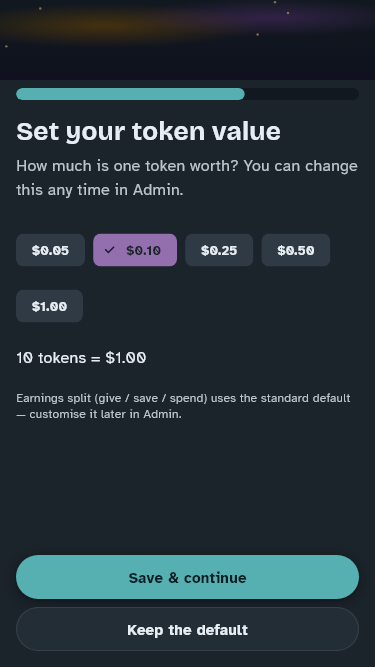Click the checkmark icon on the selected chip
This screenshot has height=667, width=375.
click(x=109, y=250)
